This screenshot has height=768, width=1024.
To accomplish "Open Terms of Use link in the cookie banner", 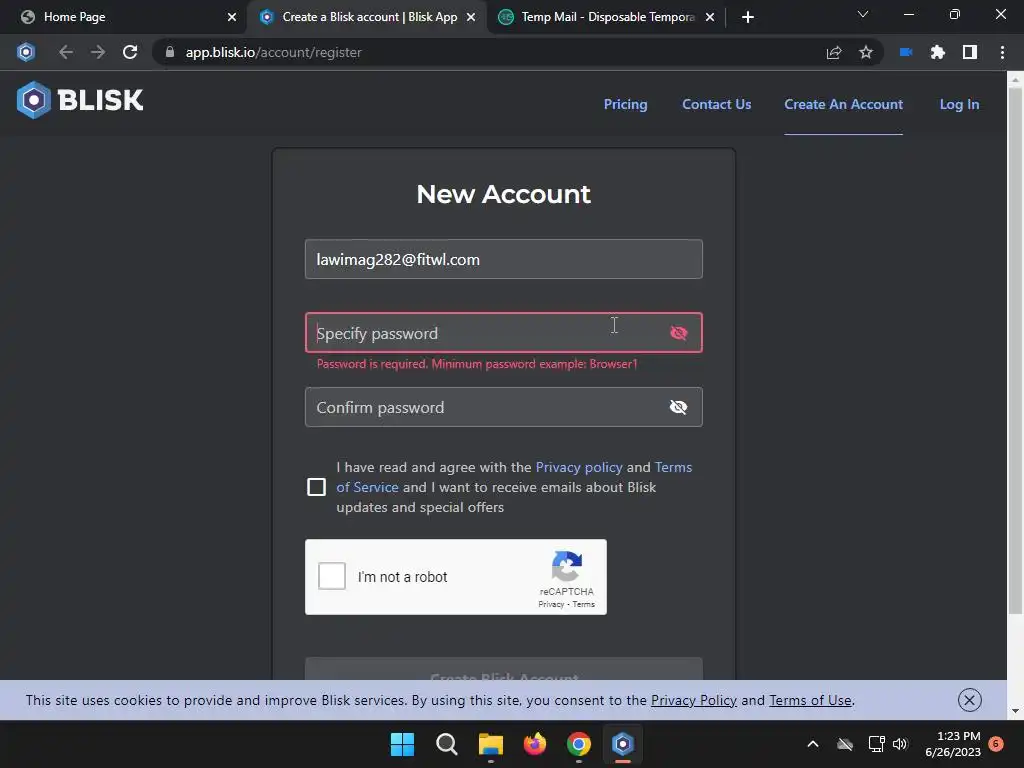I will [810, 700].
